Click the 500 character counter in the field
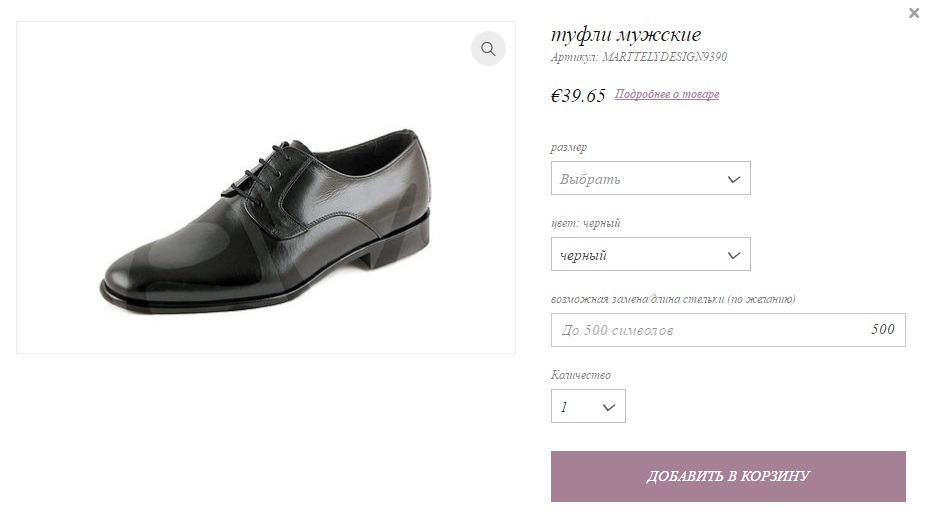This screenshot has height=512, width=926. coord(882,330)
